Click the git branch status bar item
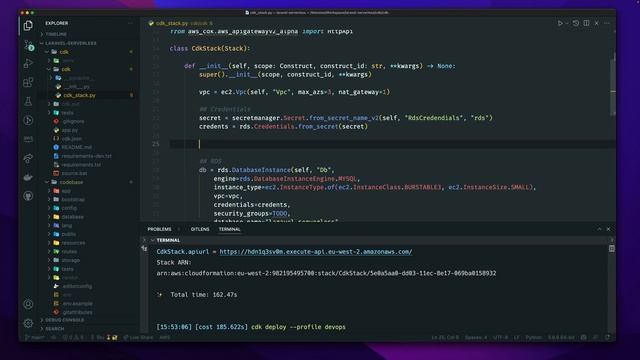This screenshot has height=360, width=640. [35, 338]
